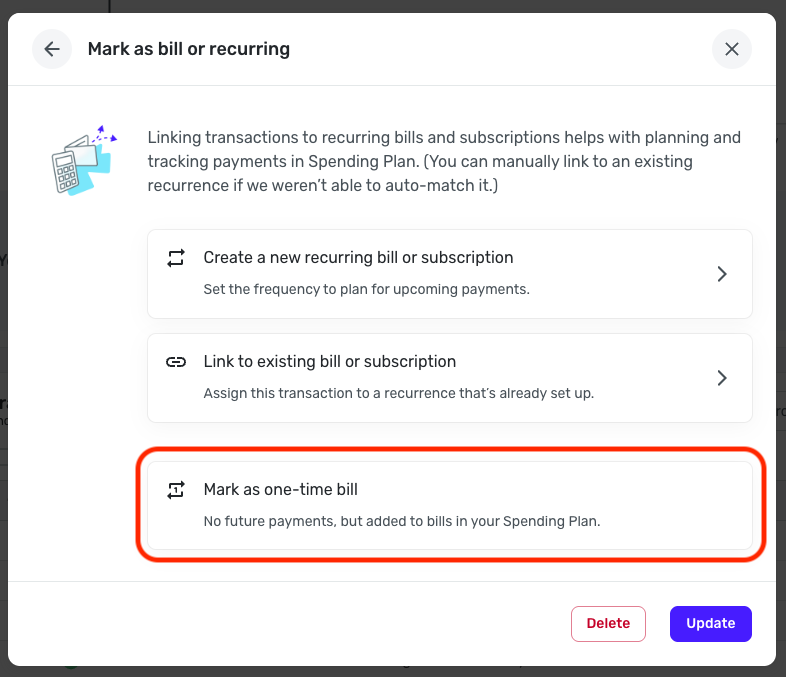Viewport: 786px width, 677px height.
Task: Click the one-time bill icon
Action: coord(176,490)
